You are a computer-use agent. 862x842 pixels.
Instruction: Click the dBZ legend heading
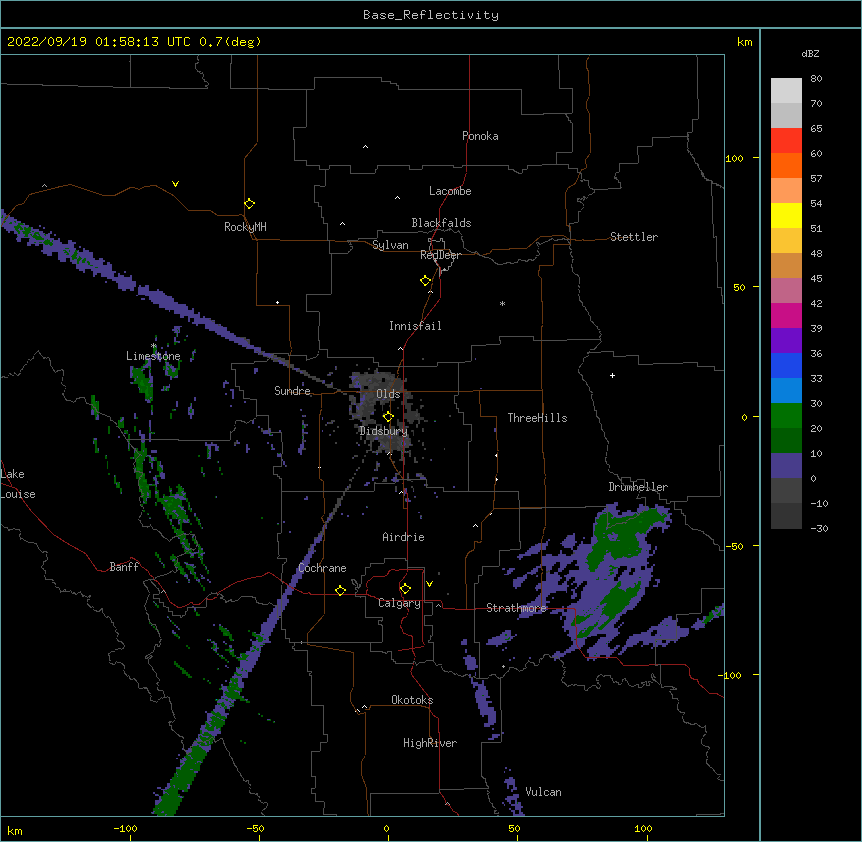pyautogui.click(x=810, y=54)
